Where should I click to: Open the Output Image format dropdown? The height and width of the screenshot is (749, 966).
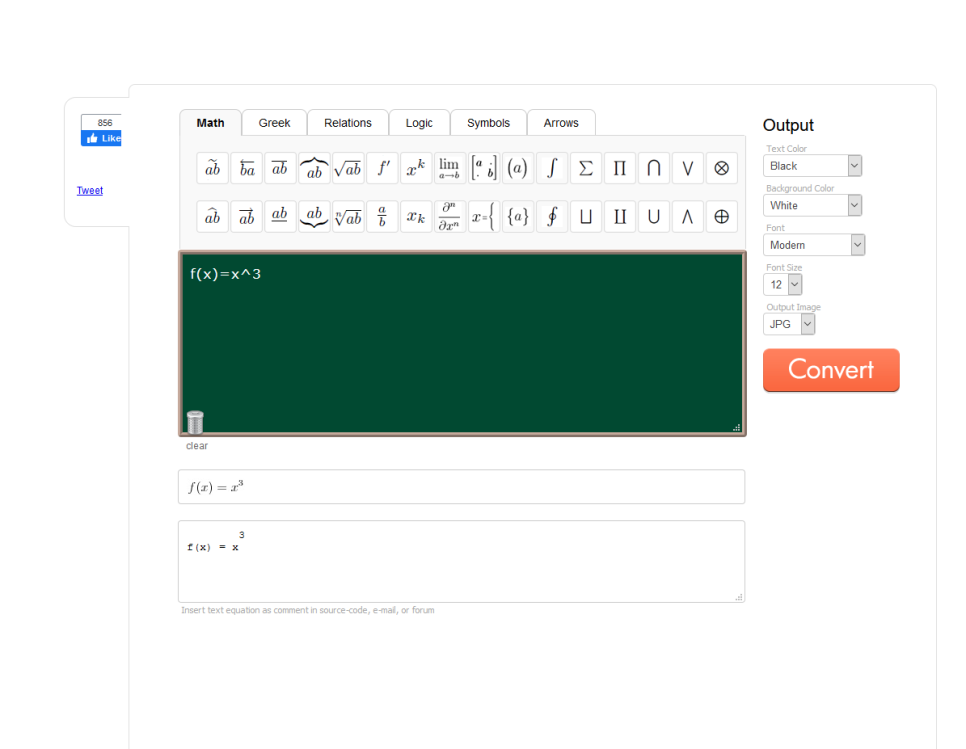pos(789,324)
